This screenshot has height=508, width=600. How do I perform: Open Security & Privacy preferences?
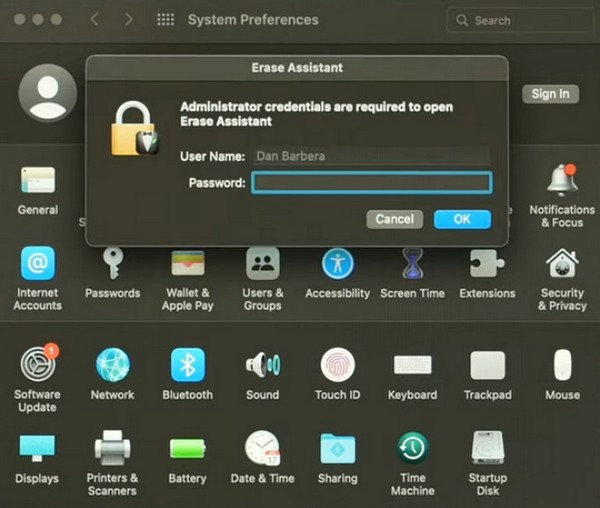pos(562,263)
